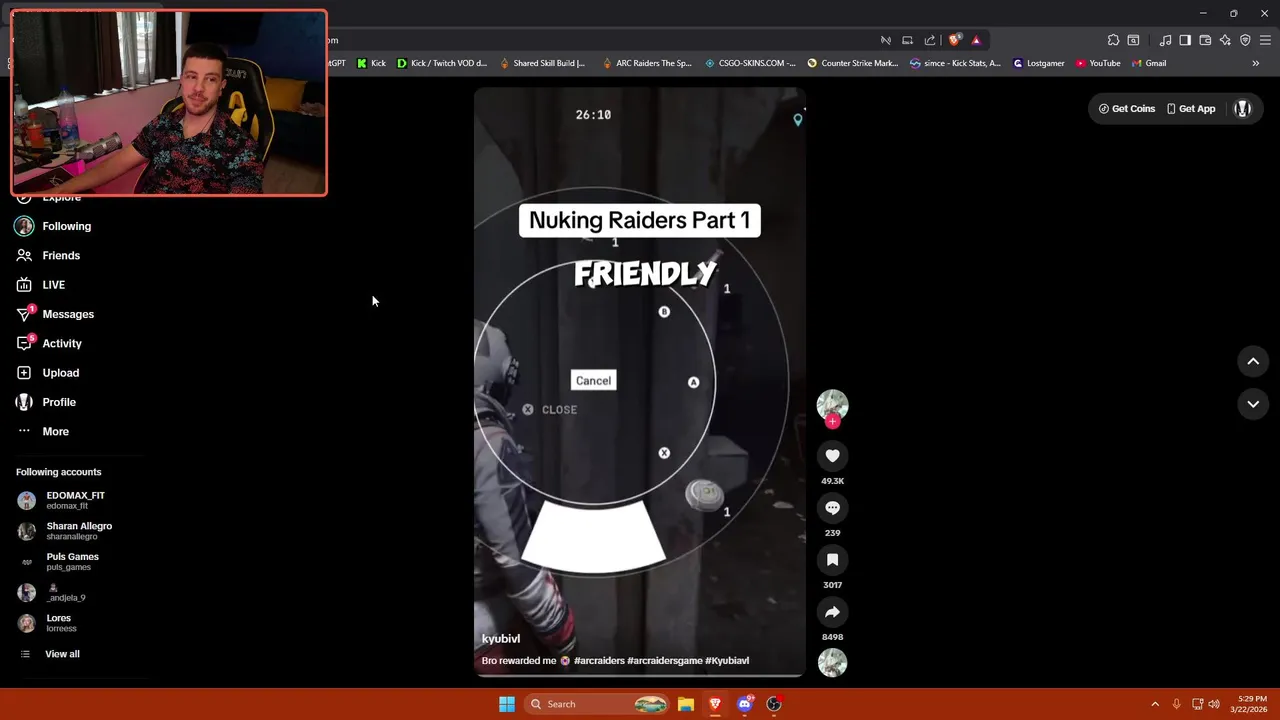Toggle the browser sidebar panel icon
This screenshot has width=1280, height=720.
[1185, 40]
